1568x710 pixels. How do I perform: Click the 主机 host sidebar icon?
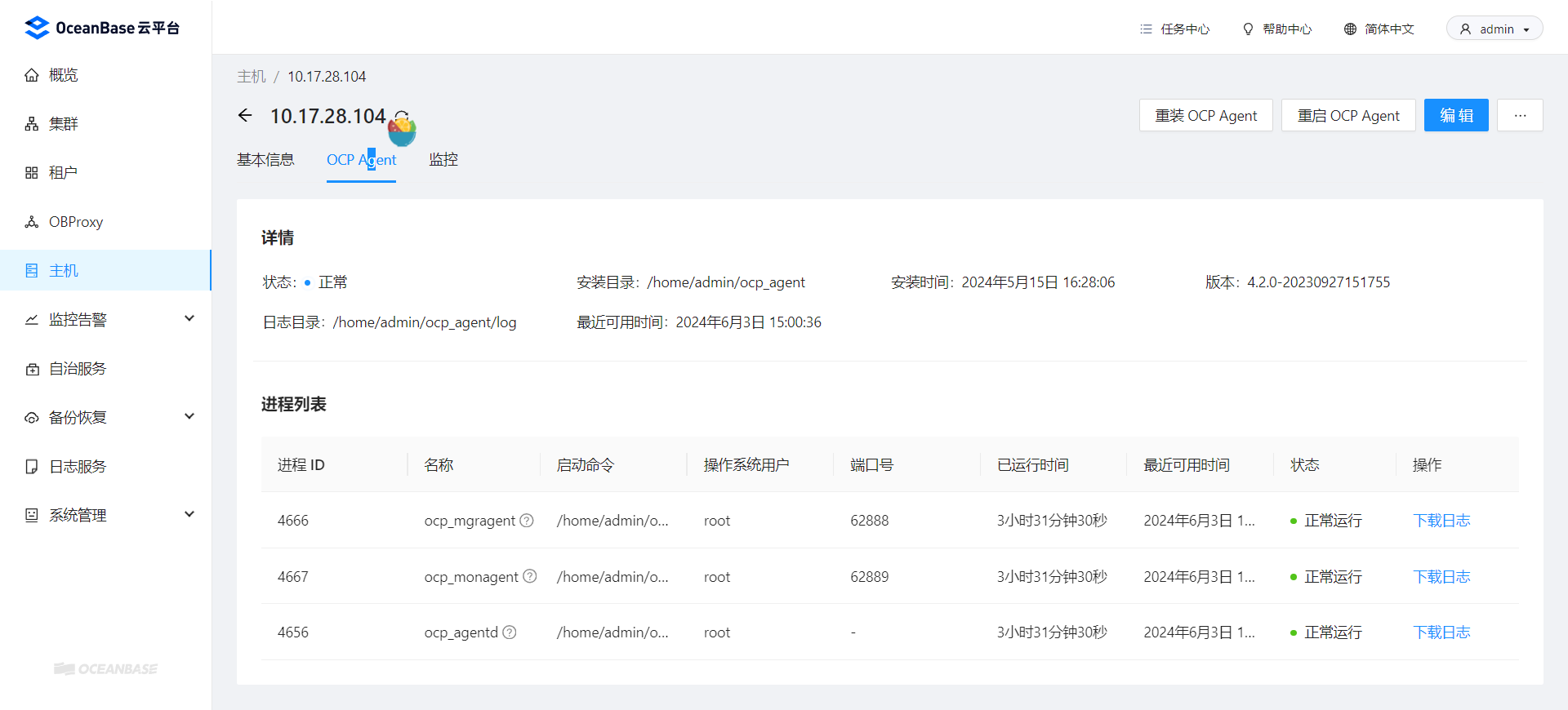pos(32,271)
